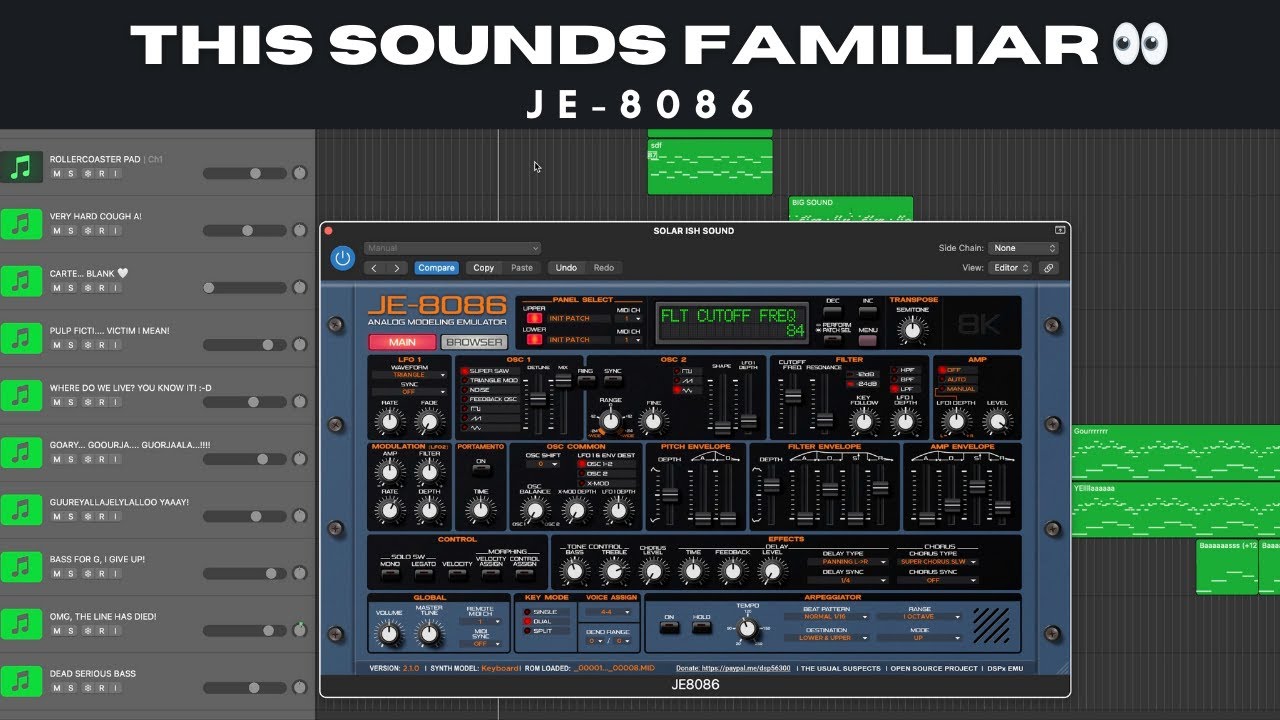Go to the previous preset arrow

pyautogui.click(x=374, y=268)
